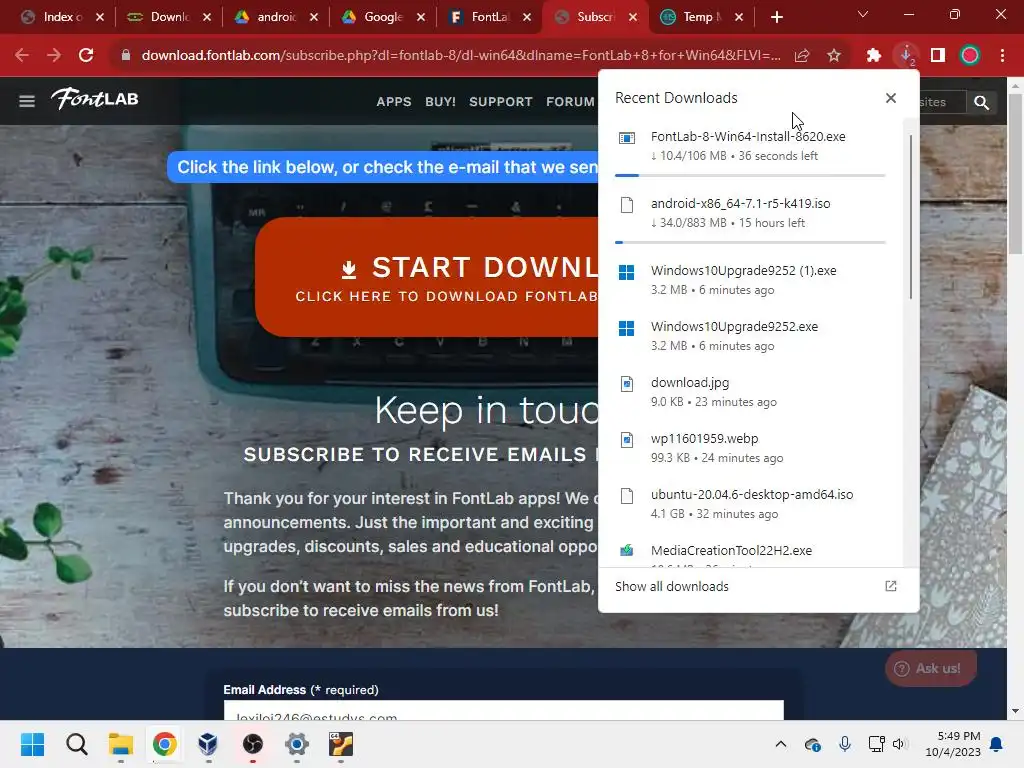1024x768 pixels.
Task: Click the ubuntu-20.04.6 iso file icon
Action: (627, 496)
